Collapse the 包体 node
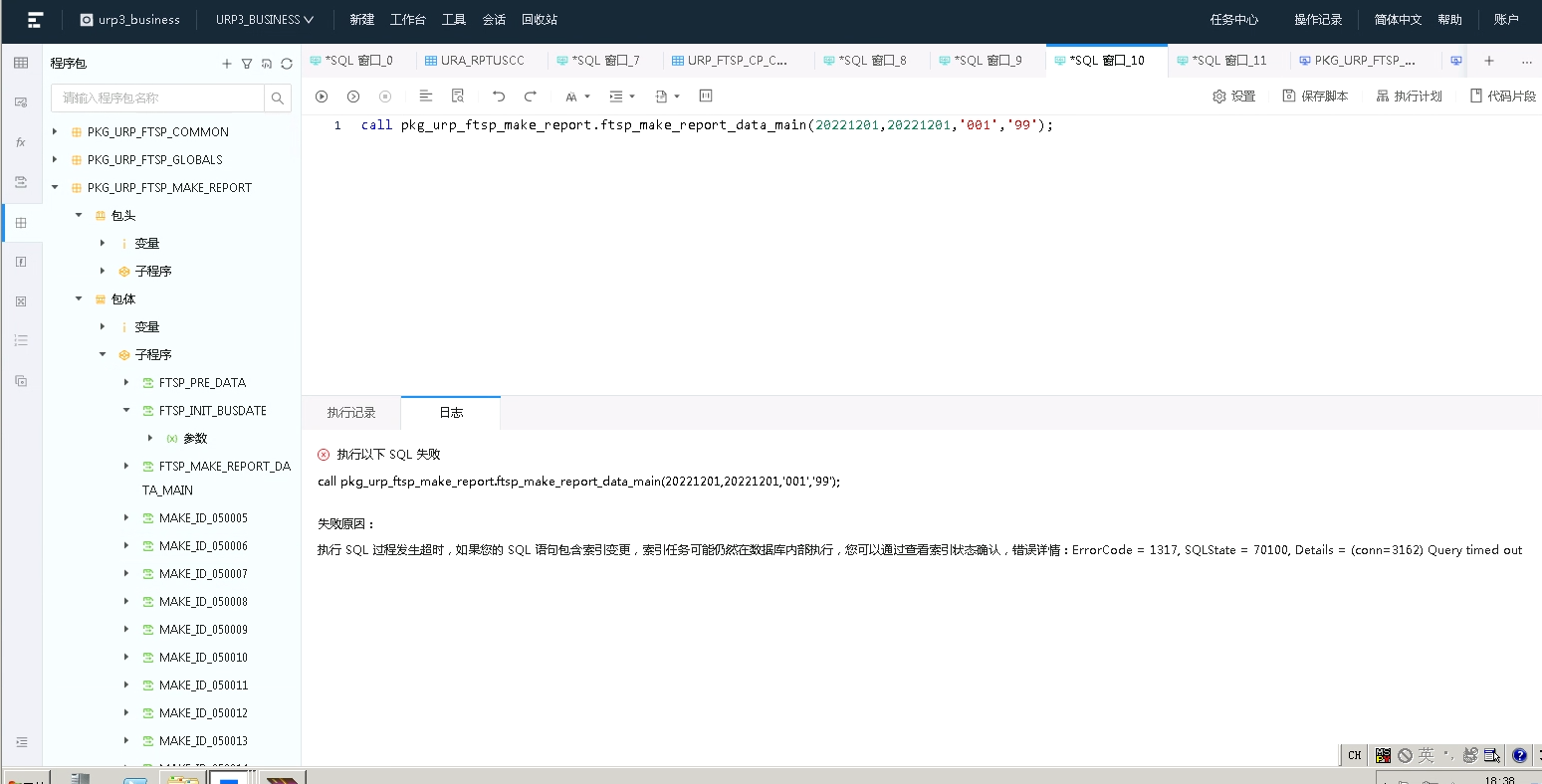 point(79,298)
